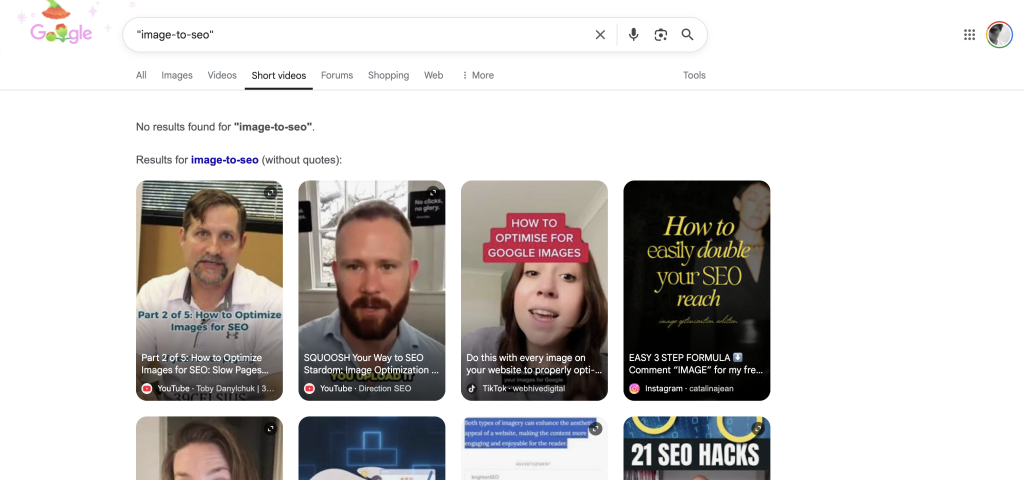This screenshot has height=480, width=1024.
Task: Click the magnifying glass search button
Action: coord(688,35)
